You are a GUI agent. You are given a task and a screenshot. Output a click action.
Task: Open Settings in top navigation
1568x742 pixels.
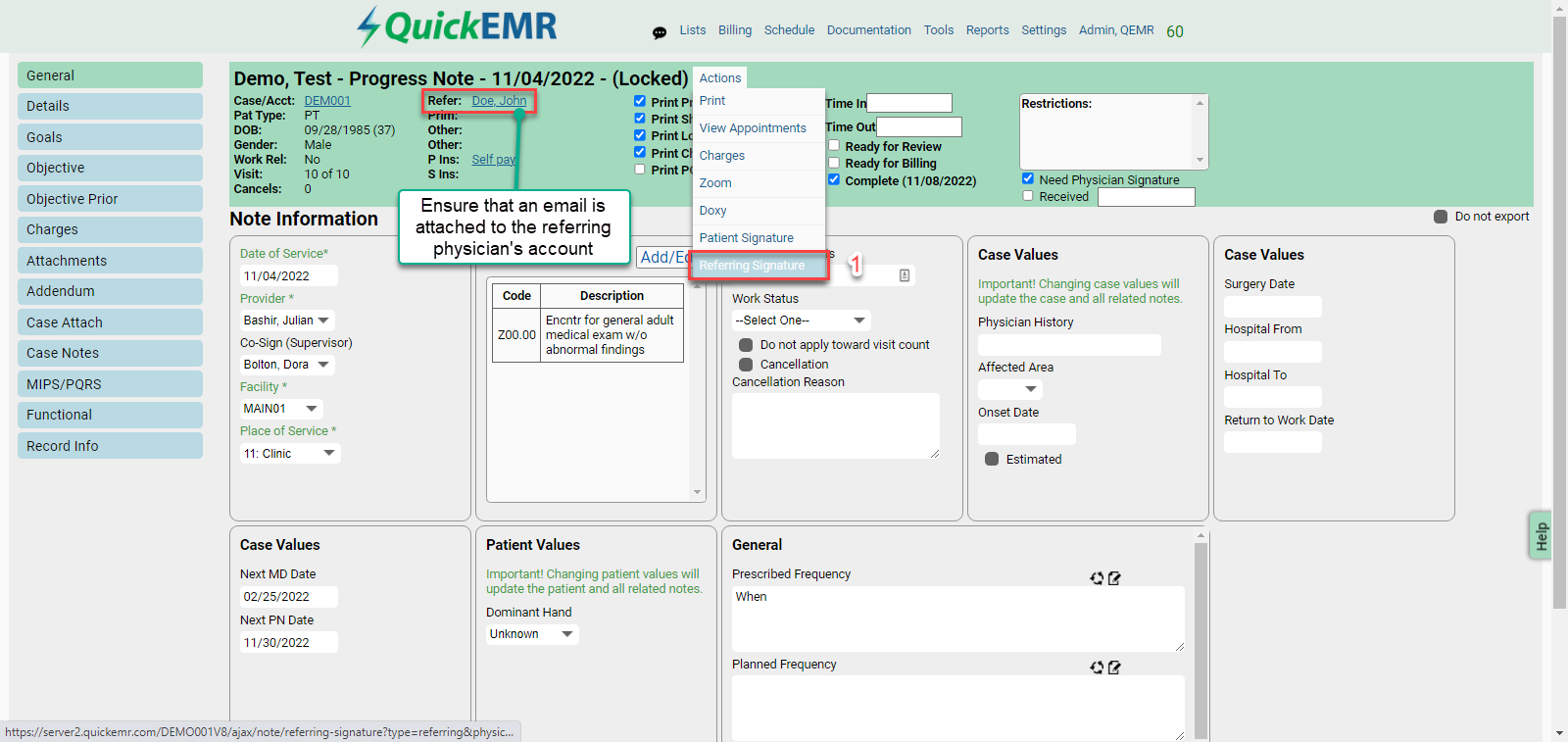[x=1044, y=30]
